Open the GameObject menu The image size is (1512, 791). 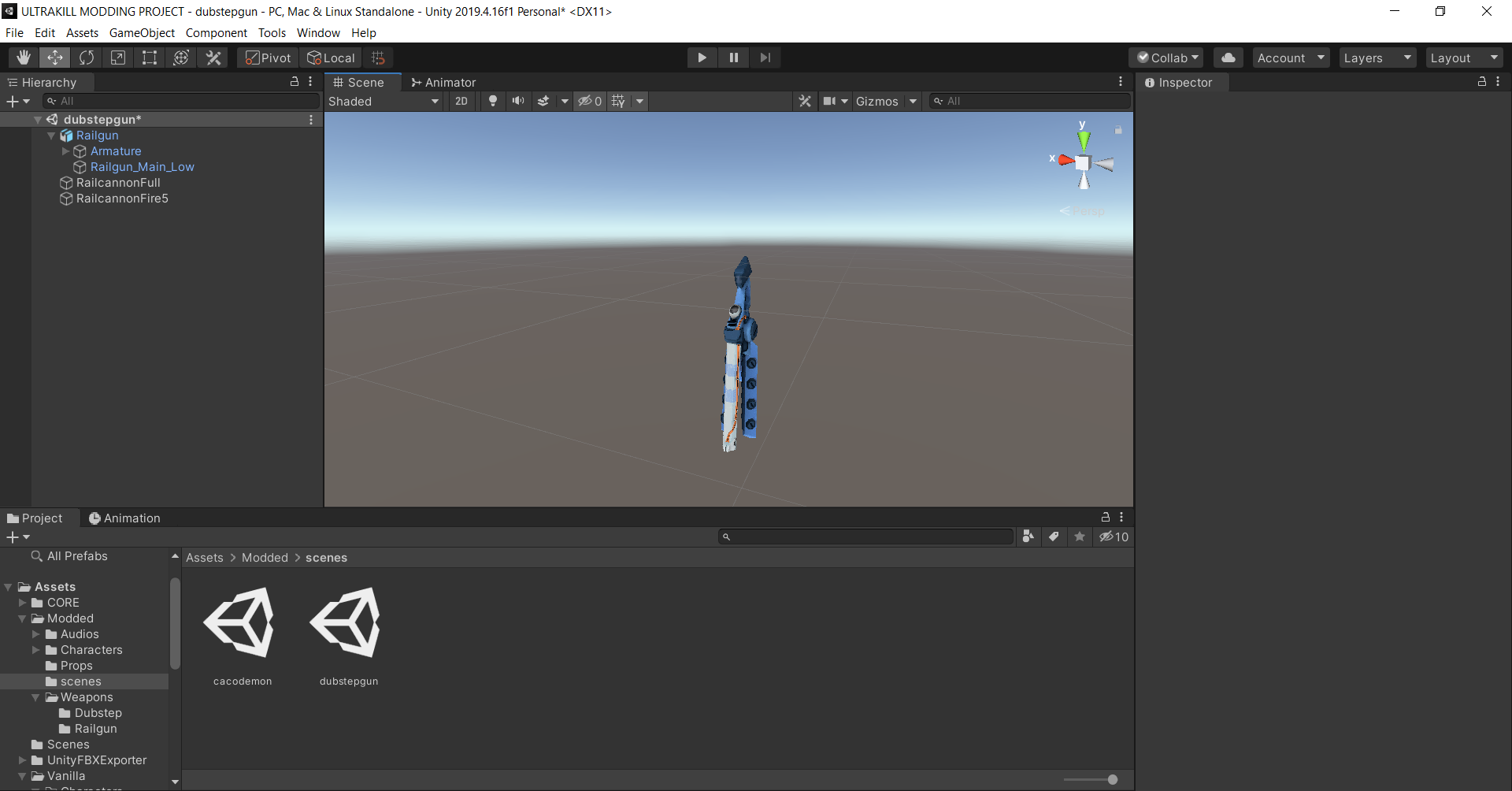tap(142, 33)
